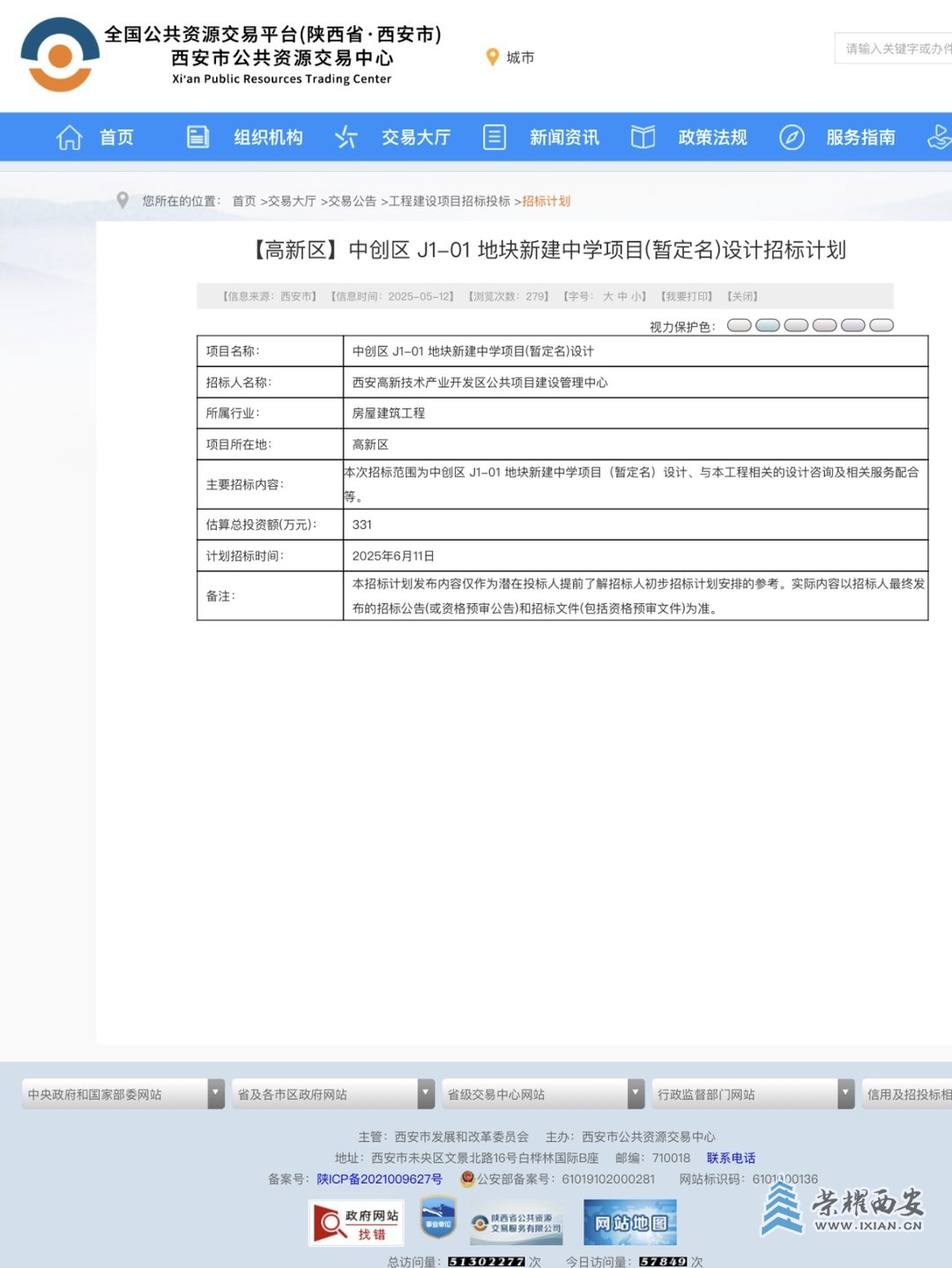Open the 陕ICP备2021009627号 link
The height and width of the screenshot is (1268, 952).
pyautogui.click(x=379, y=1179)
